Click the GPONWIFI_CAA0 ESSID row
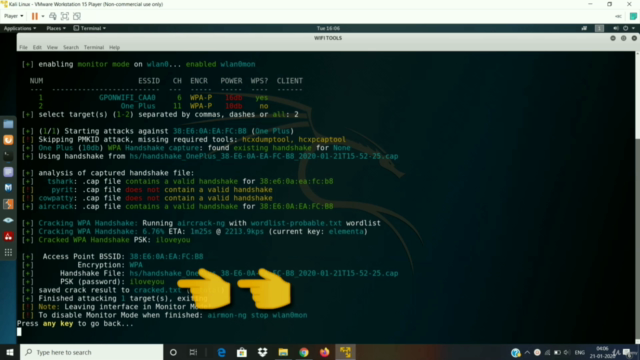This screenshot has height=360, width=640. [x=127, y=98]
